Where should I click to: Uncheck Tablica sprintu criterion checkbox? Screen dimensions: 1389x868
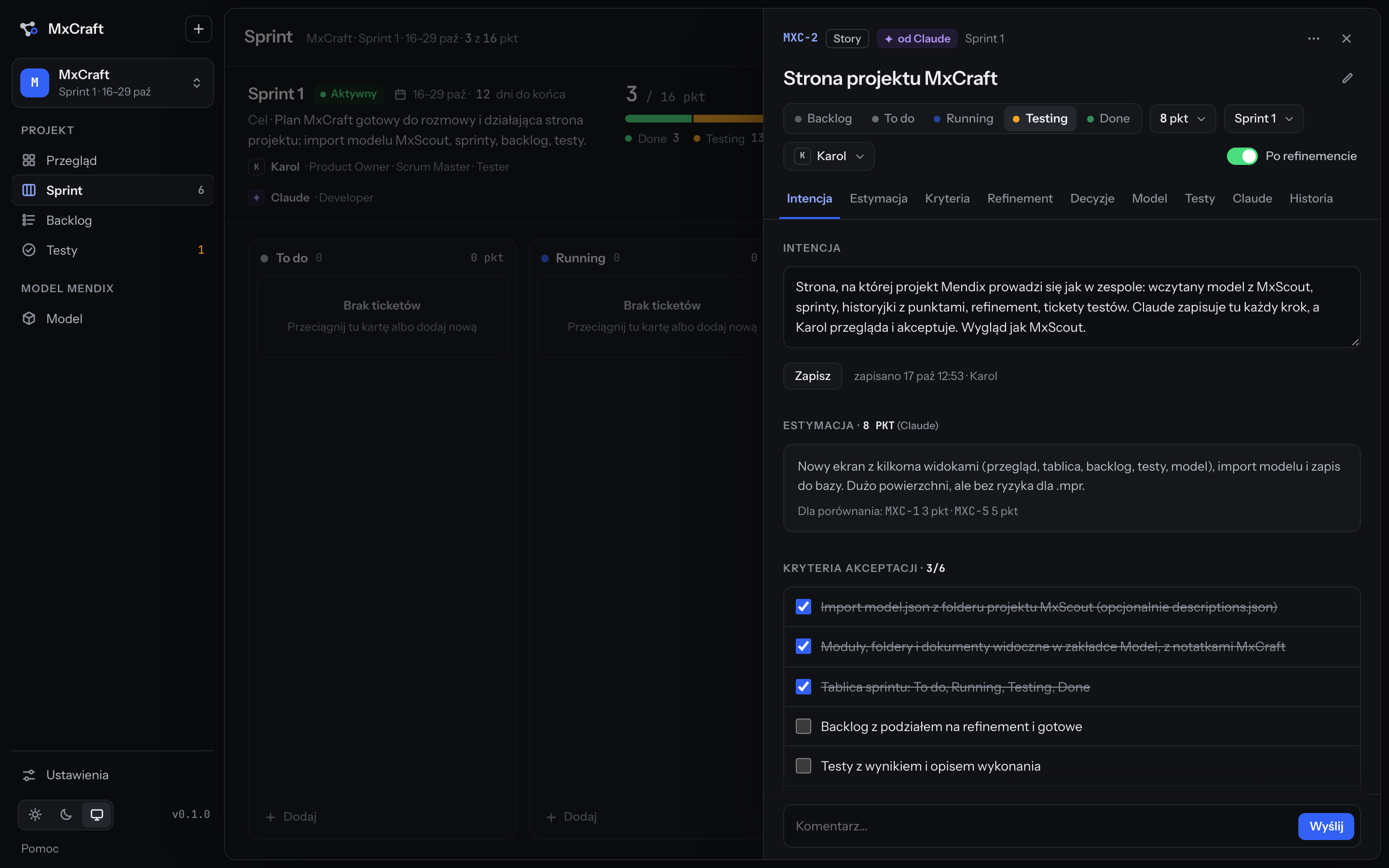[803, 687]
